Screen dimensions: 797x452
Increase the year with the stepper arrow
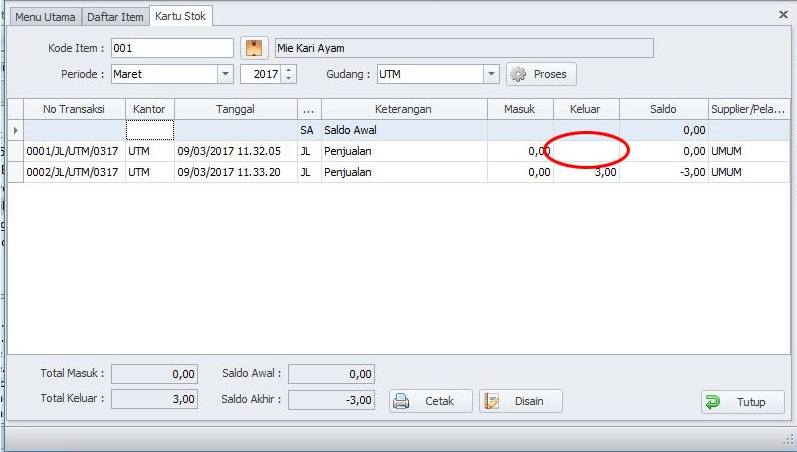(x=288, y=70)
